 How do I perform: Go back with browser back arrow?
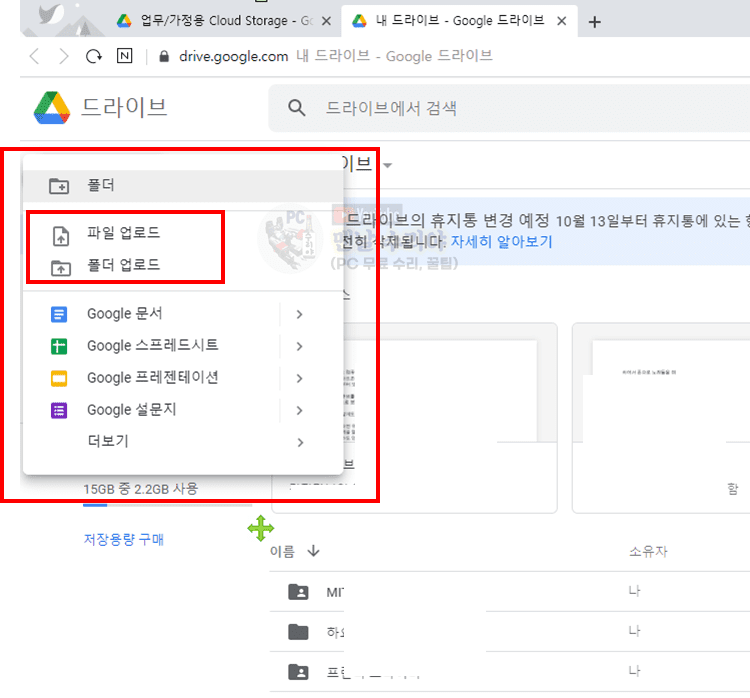(x=35, y=56)
